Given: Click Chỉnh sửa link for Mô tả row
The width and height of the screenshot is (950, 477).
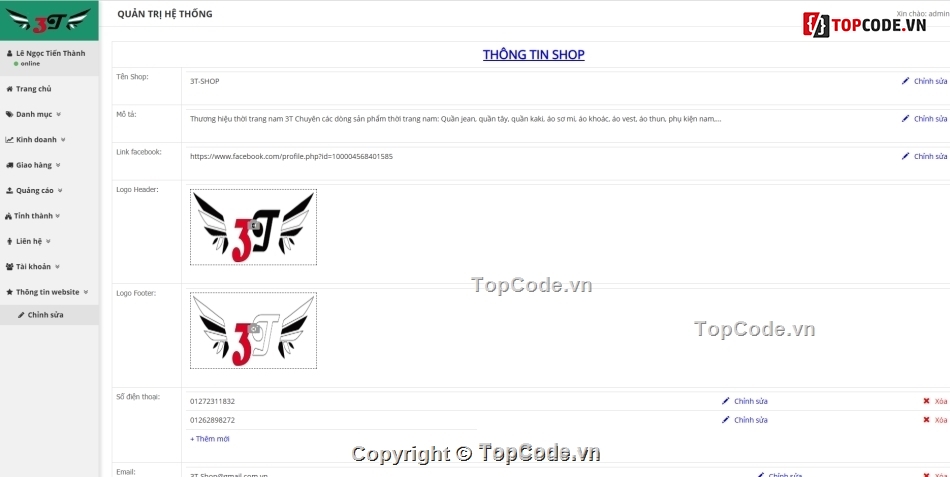Looking at the screenshot, I should coord(930,119).
